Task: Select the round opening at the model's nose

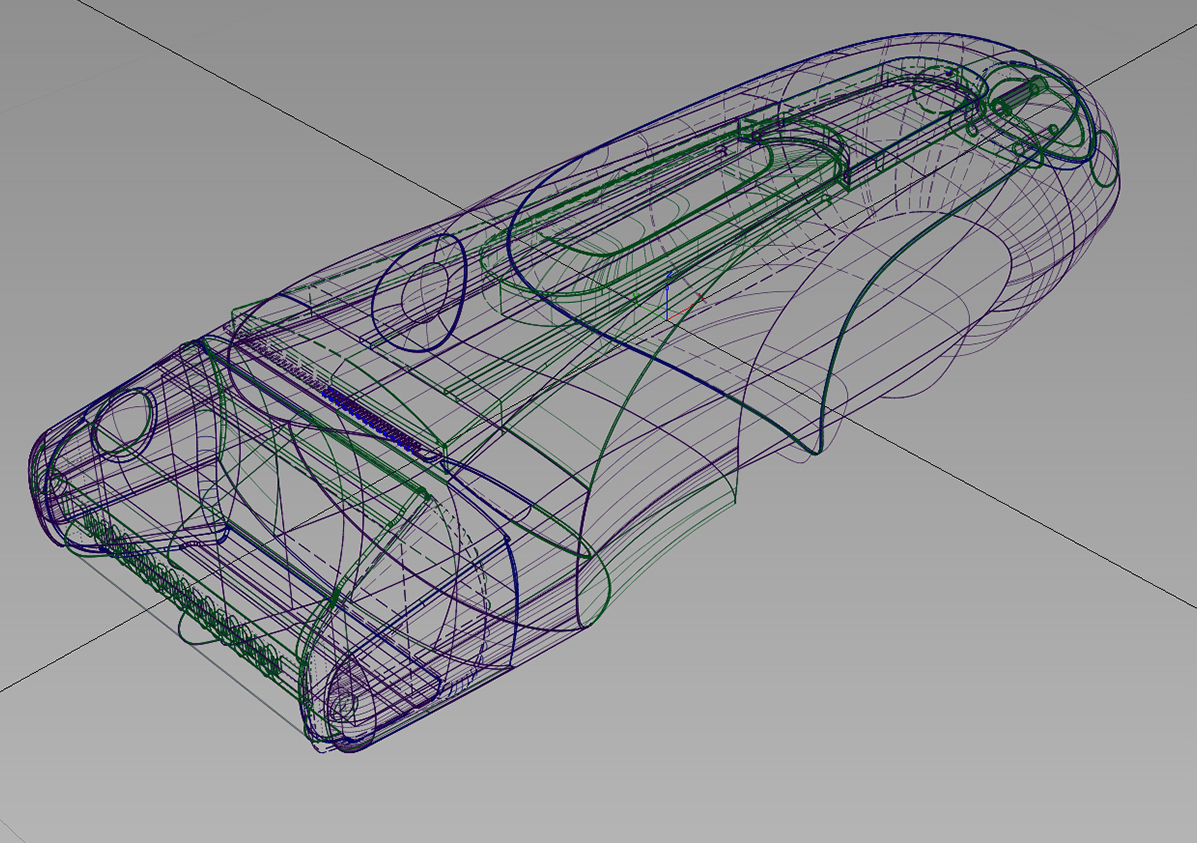Action: [123, 423]
